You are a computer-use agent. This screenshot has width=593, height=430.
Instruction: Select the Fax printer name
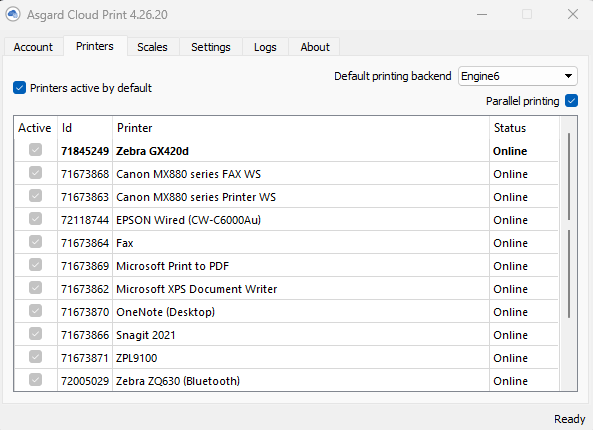click(125, 243)
